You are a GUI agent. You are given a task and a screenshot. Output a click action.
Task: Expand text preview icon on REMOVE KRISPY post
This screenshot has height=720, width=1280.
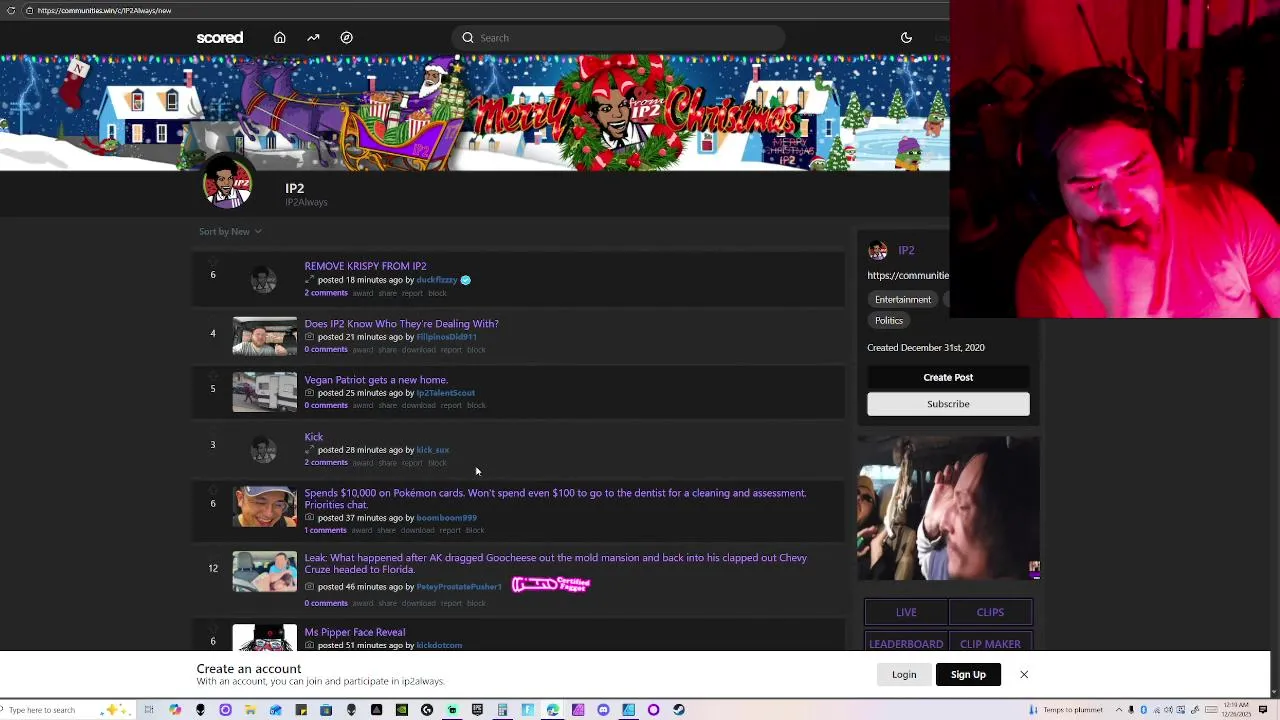(x=309, y=280)
